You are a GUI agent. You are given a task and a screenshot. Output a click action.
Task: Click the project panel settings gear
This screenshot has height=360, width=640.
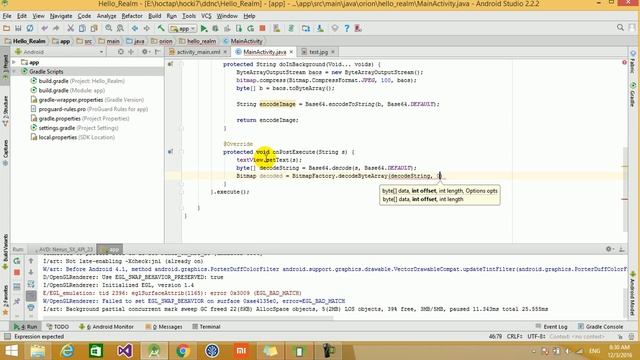(144, 52)
